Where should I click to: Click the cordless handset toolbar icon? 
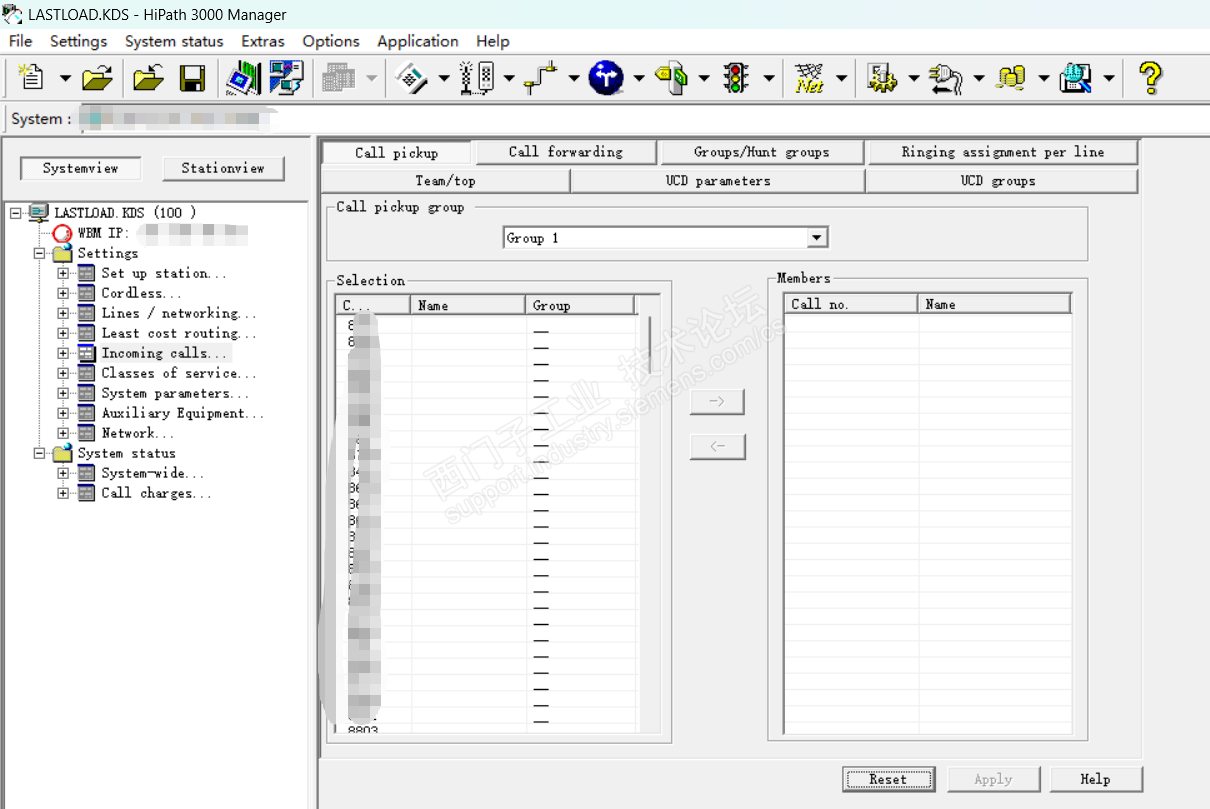(x=477, y=77)
